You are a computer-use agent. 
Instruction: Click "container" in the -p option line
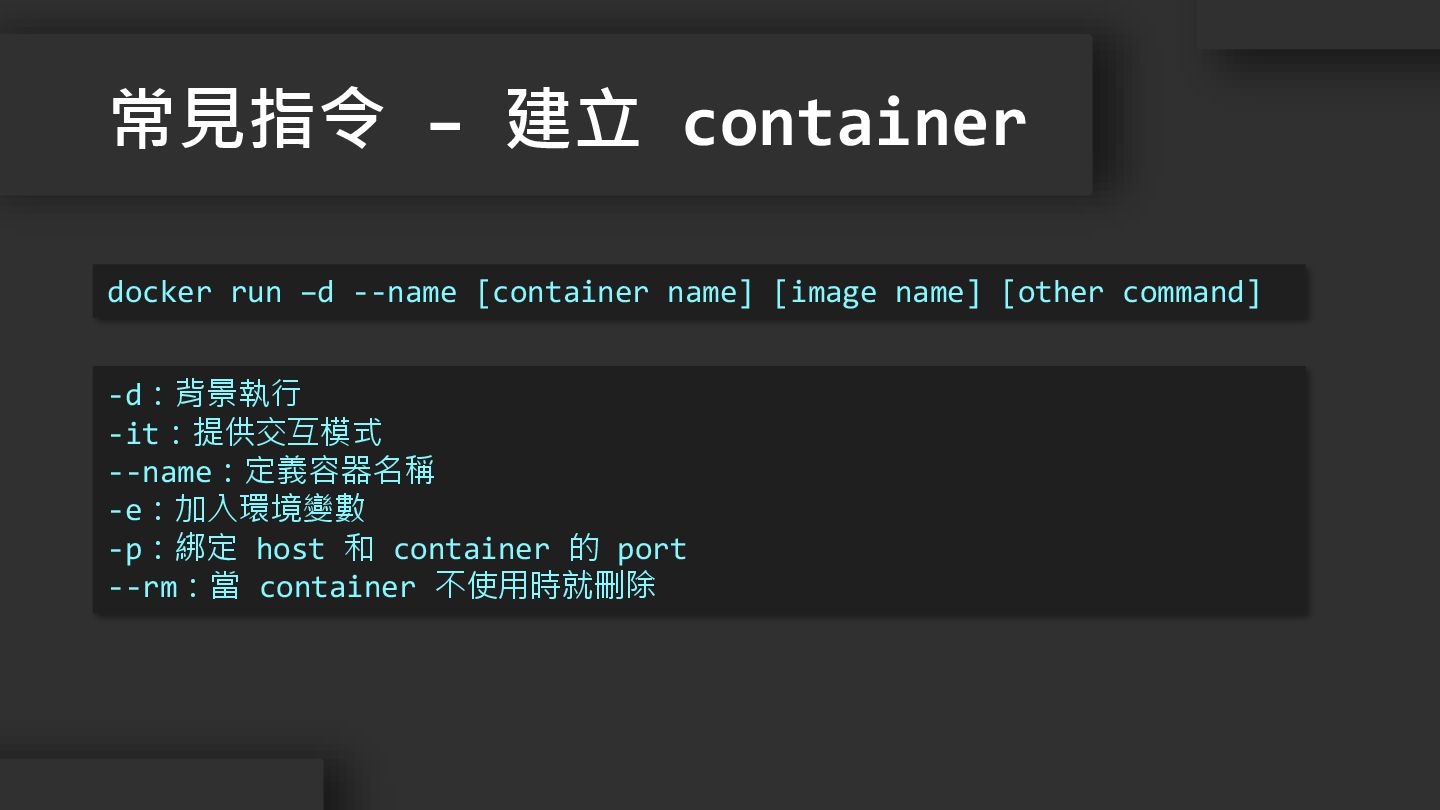pos(471,548)
